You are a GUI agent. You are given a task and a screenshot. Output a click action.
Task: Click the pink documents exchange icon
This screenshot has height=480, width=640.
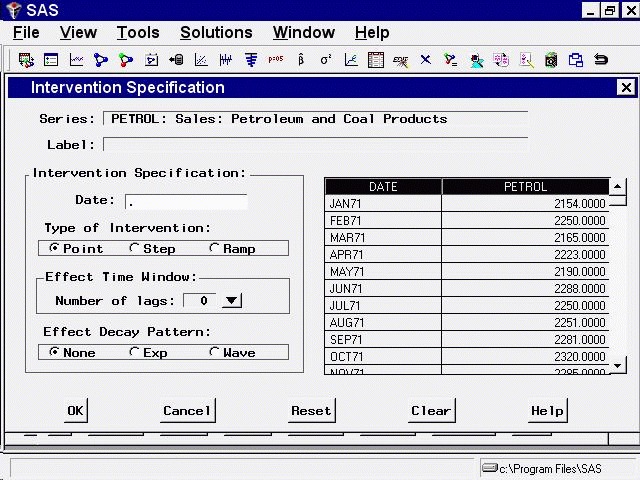pyautogui.click(x=501, y=60)
